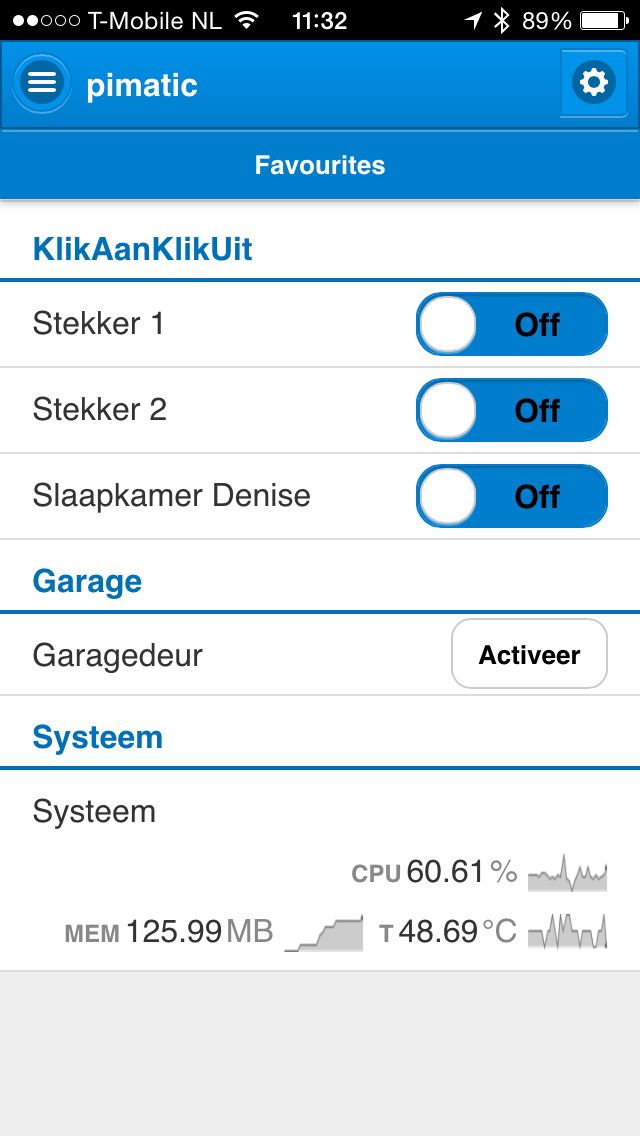The width and height of the screenshot is (640, 1136).
Task: Tap the CPU usage sparkline graph
Action: (567, 874)
